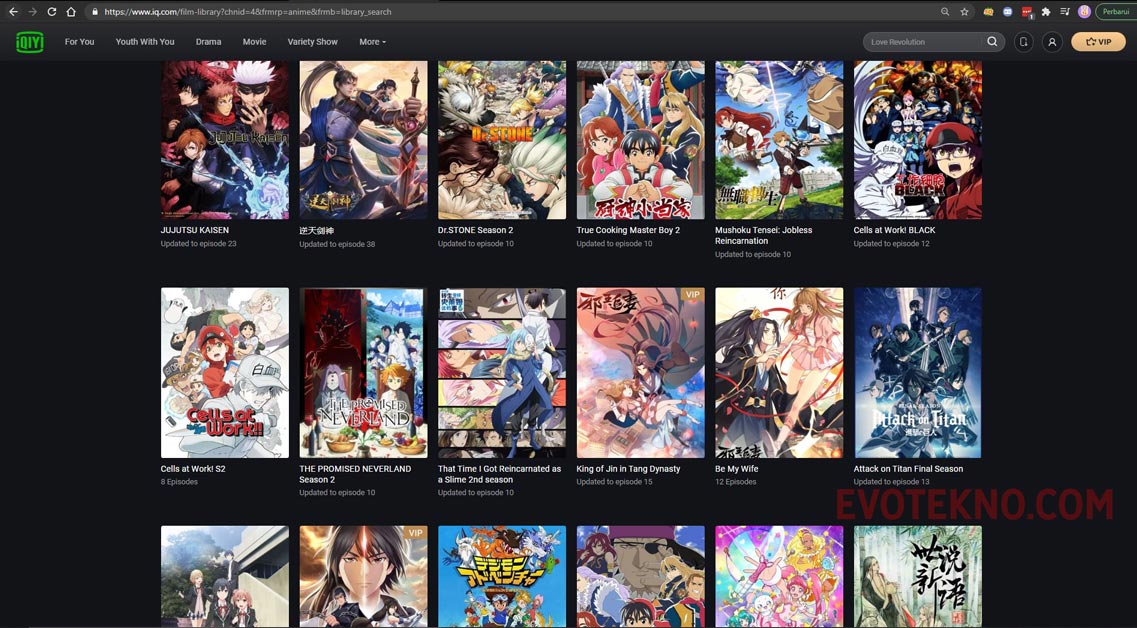The height and width of the screenshot is (628, 1137).
Task: Reload the page
Action: coord(51,12)
